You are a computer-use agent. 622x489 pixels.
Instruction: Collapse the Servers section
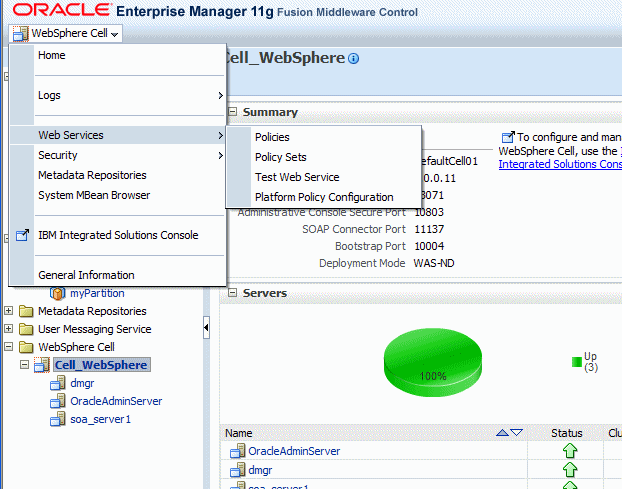(232, 293)
